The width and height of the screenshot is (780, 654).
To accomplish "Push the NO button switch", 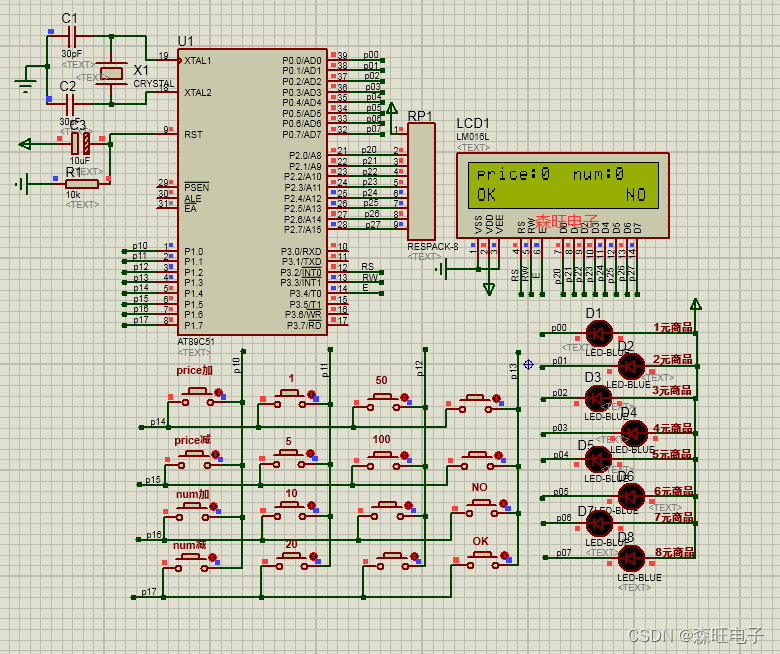I will pos(481,508).
